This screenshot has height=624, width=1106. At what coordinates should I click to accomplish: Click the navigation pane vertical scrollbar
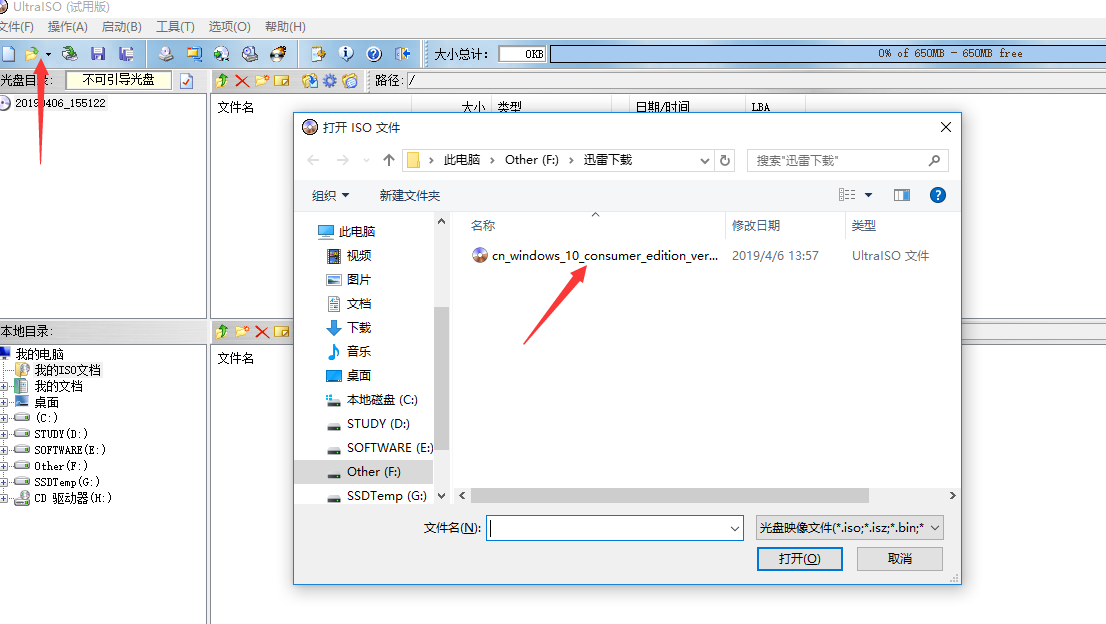[x=442, y=379]
